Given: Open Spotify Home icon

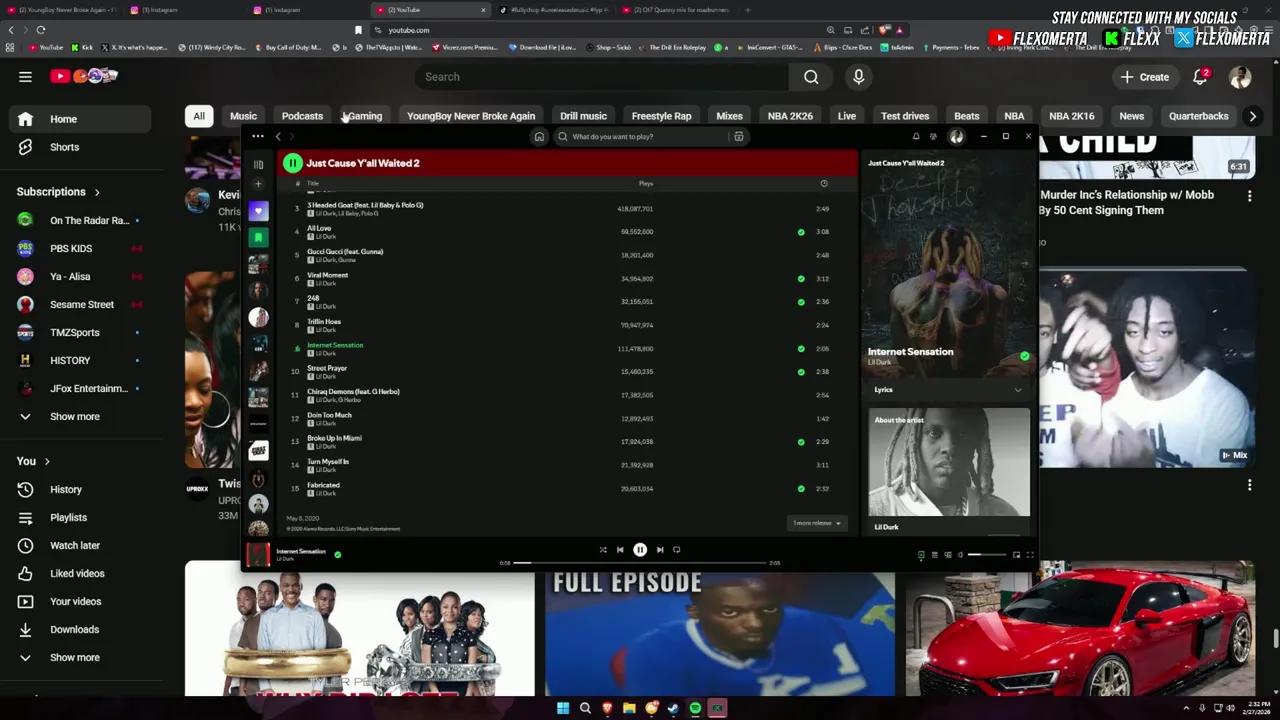Looking at the screenshot, I should (x=539, y=137).
